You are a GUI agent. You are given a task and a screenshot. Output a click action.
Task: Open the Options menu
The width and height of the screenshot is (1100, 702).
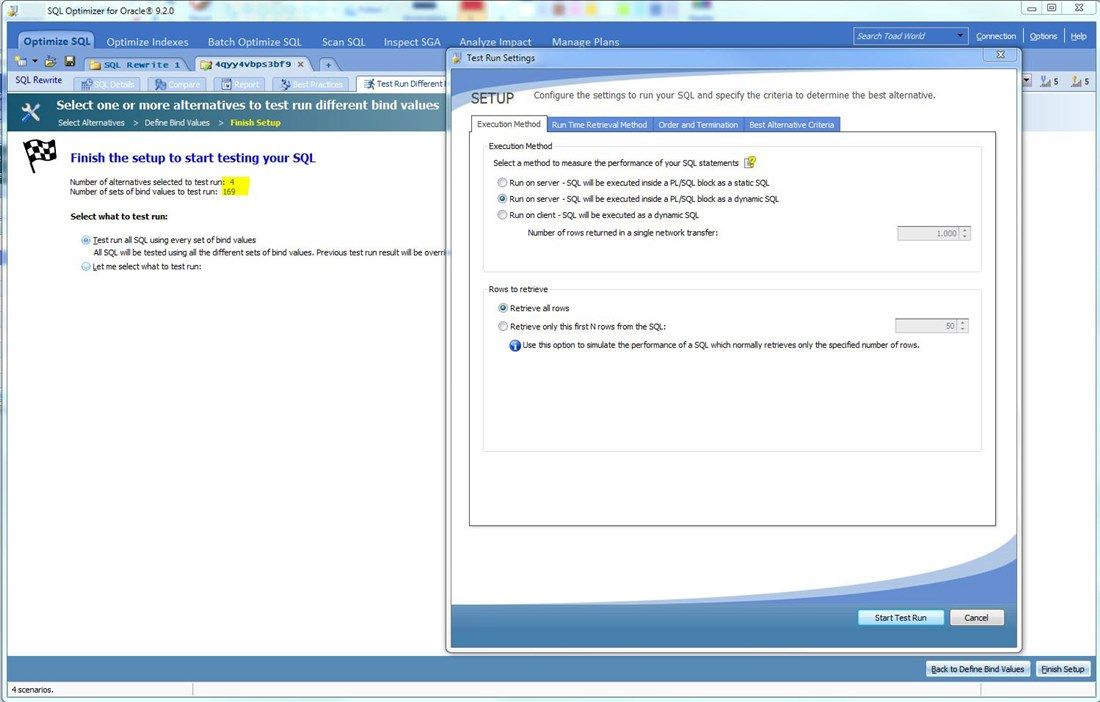click(x=1043, y=36)
